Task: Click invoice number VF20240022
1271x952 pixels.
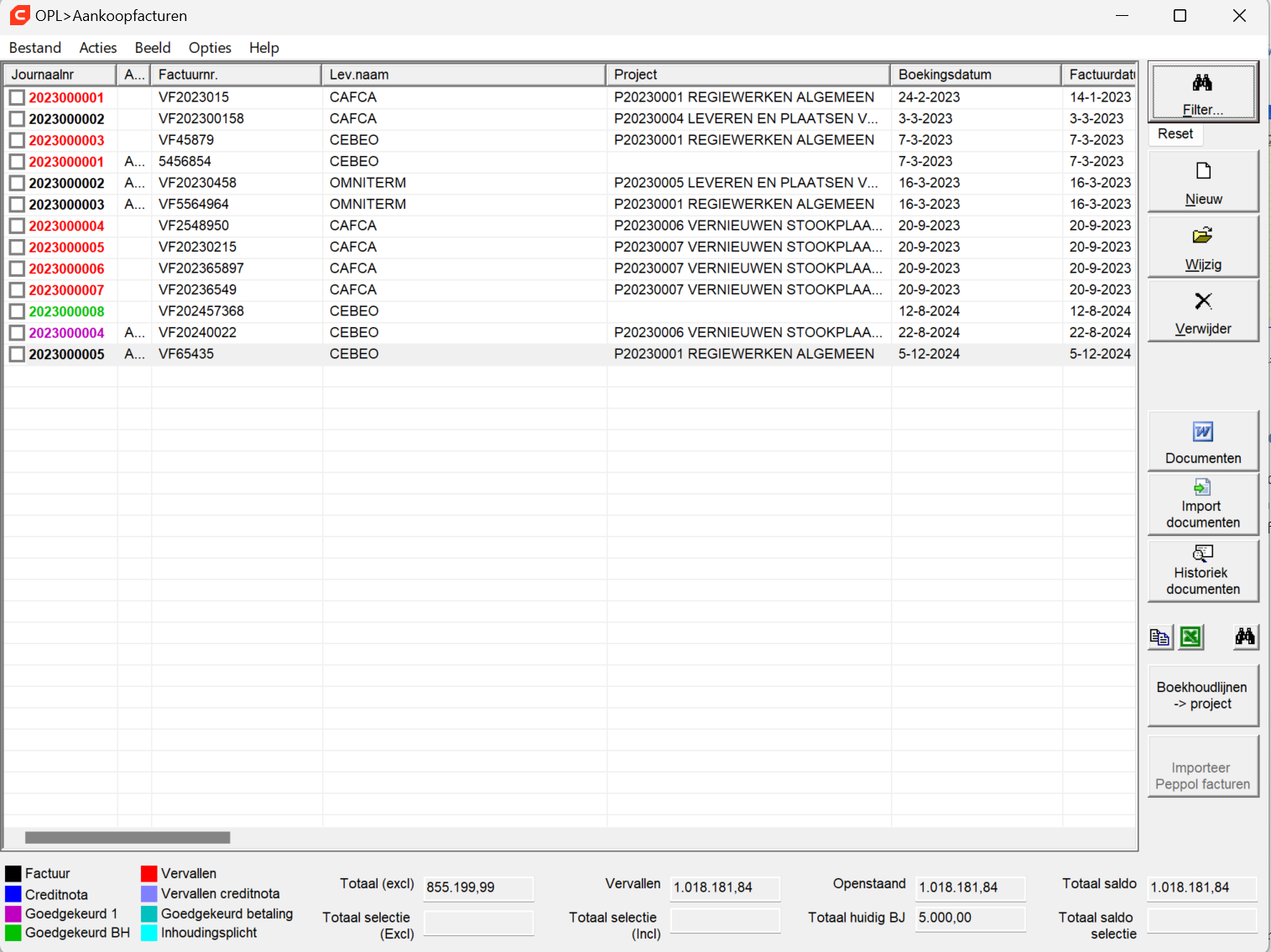Action: pos(197,333)
